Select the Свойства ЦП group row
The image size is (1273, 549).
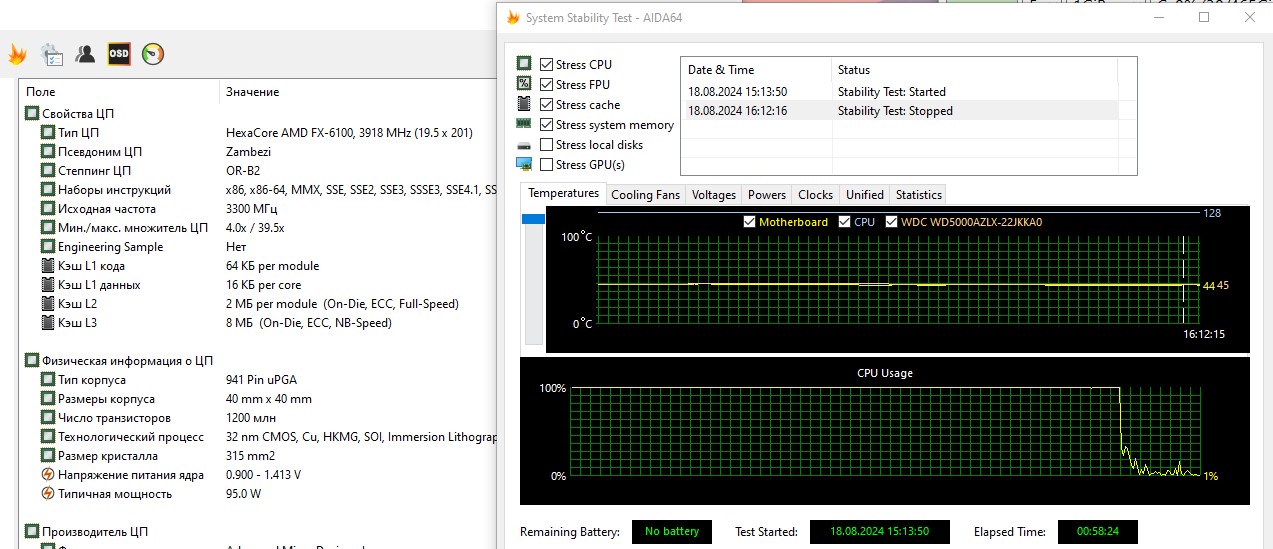[258, 114]
